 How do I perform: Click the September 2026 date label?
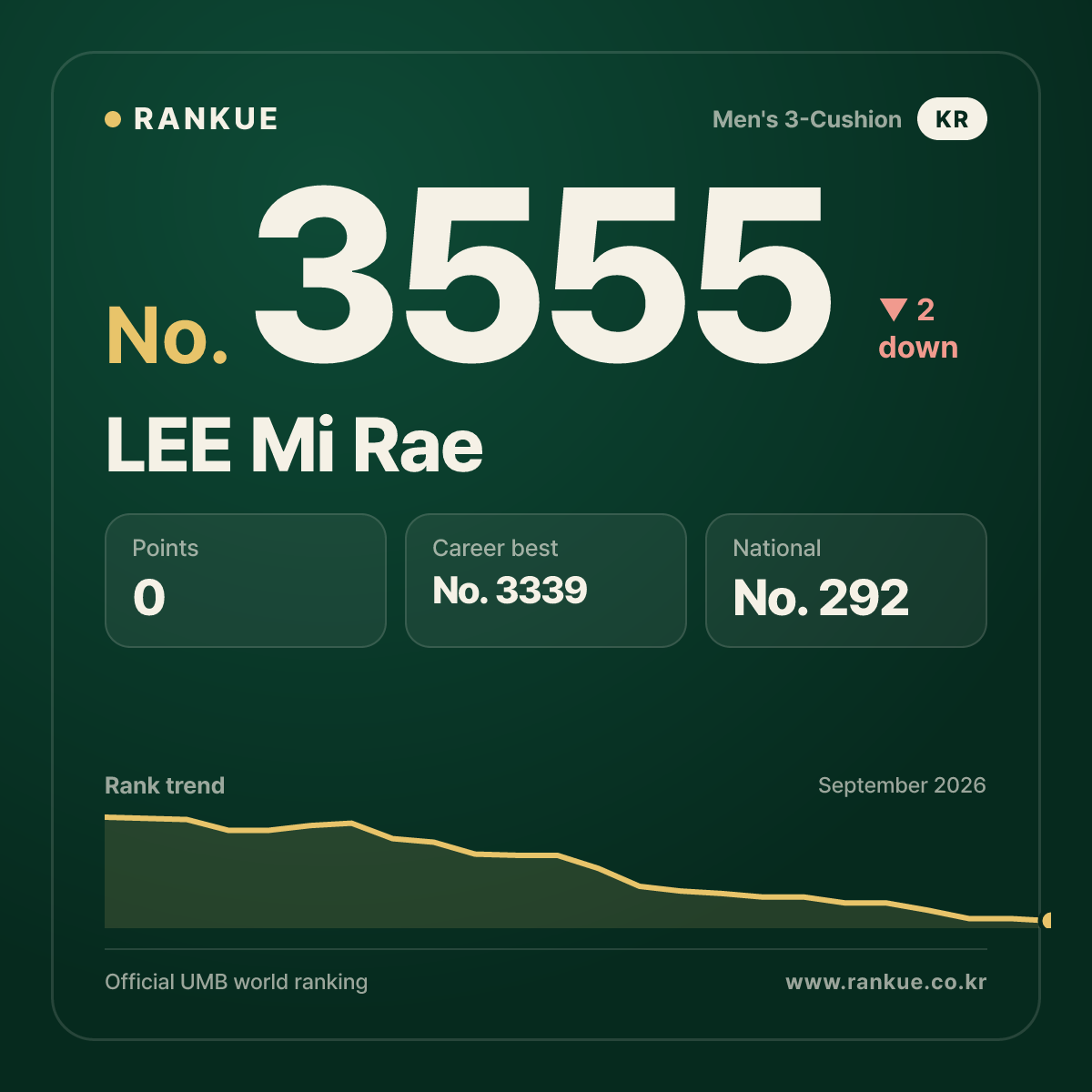click(902, 785)
